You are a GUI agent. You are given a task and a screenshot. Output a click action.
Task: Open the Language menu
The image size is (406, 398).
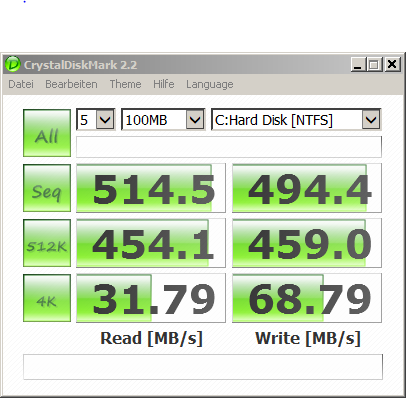(x=210, y=84)
